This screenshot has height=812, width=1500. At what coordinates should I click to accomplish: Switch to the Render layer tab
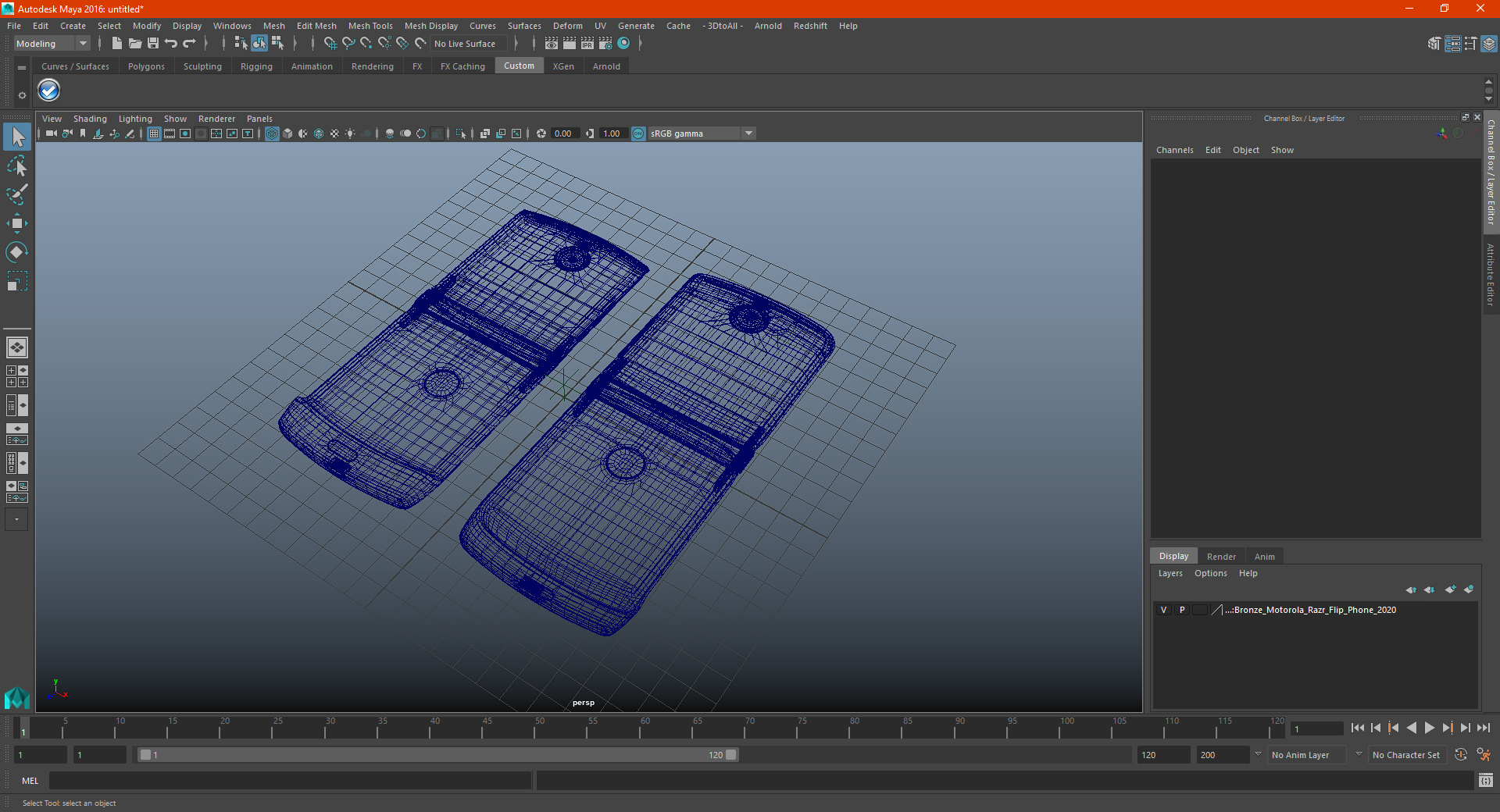[x=1221, y=557]
